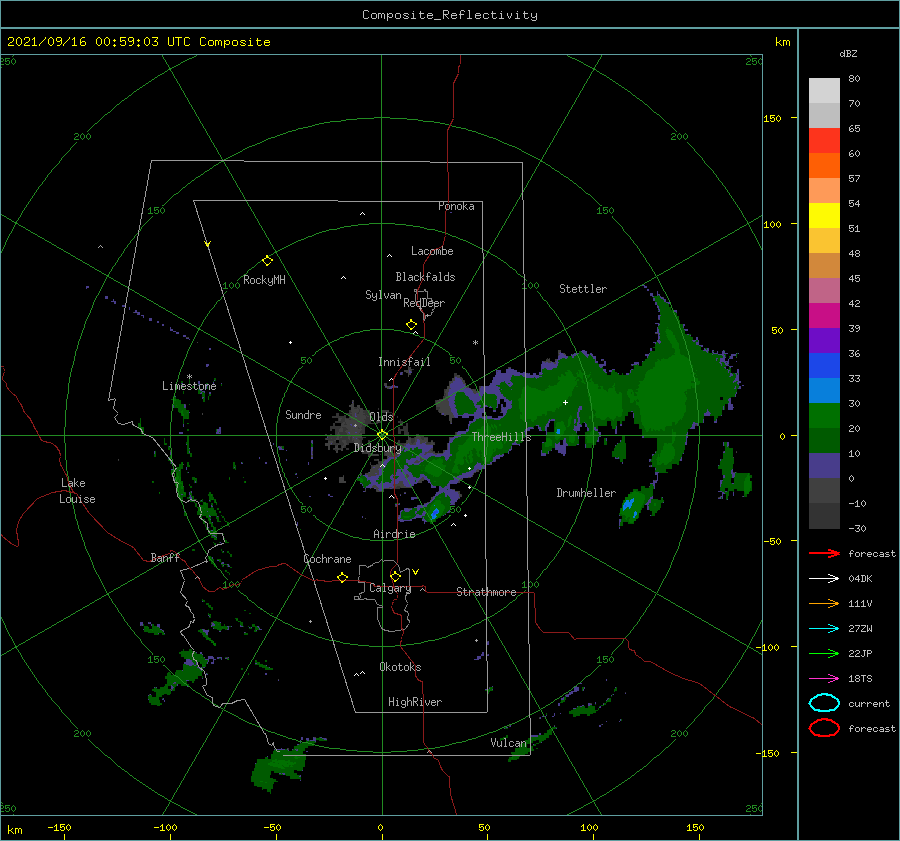
Task: Click the Calgary city label
Action: (x=390, y=588)
